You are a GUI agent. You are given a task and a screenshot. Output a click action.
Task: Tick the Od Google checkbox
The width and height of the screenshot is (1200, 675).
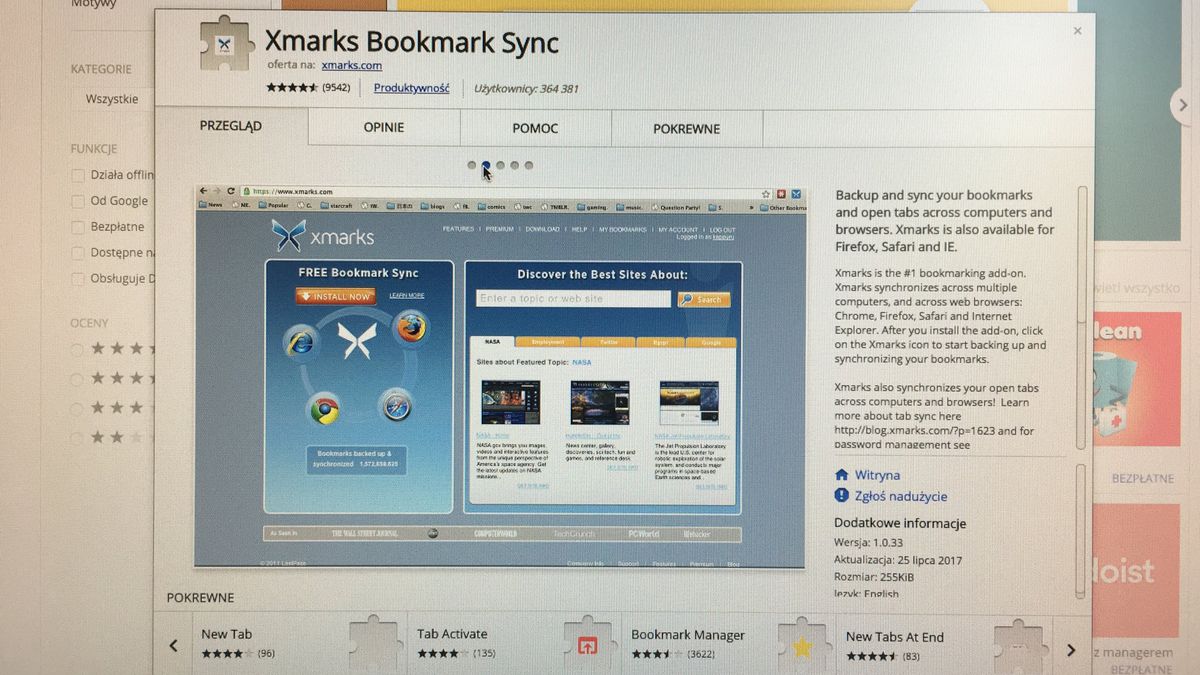(x=78, y=201)
